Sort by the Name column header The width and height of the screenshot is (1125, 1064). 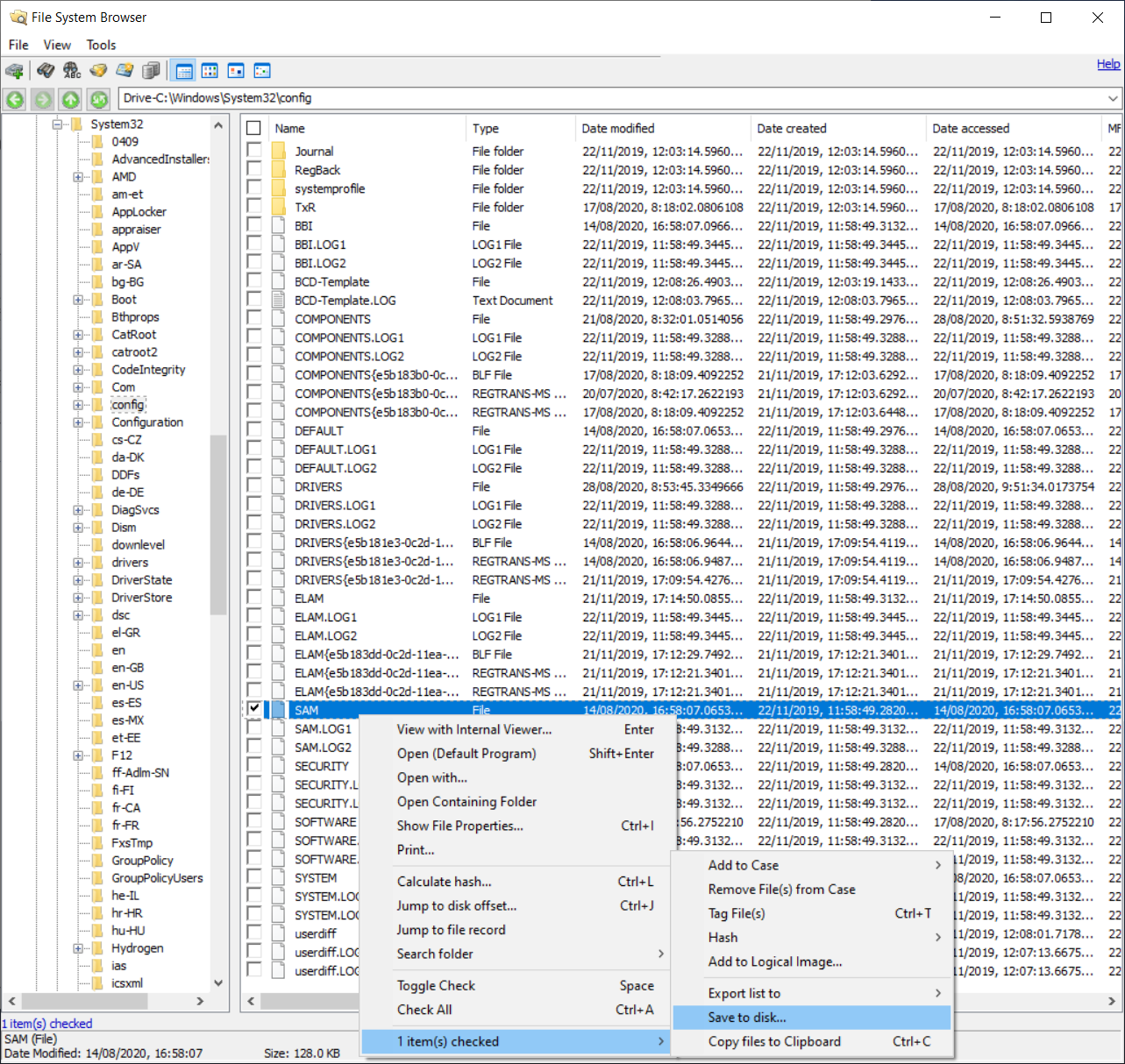pyautogui.click(x=367, y=128)
